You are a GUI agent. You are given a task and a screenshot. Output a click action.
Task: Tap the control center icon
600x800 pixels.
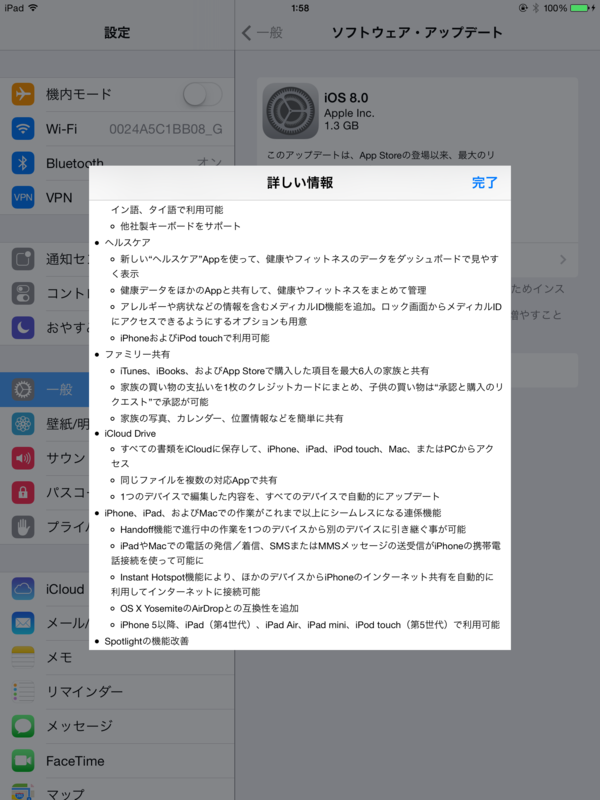coord(23,293)
